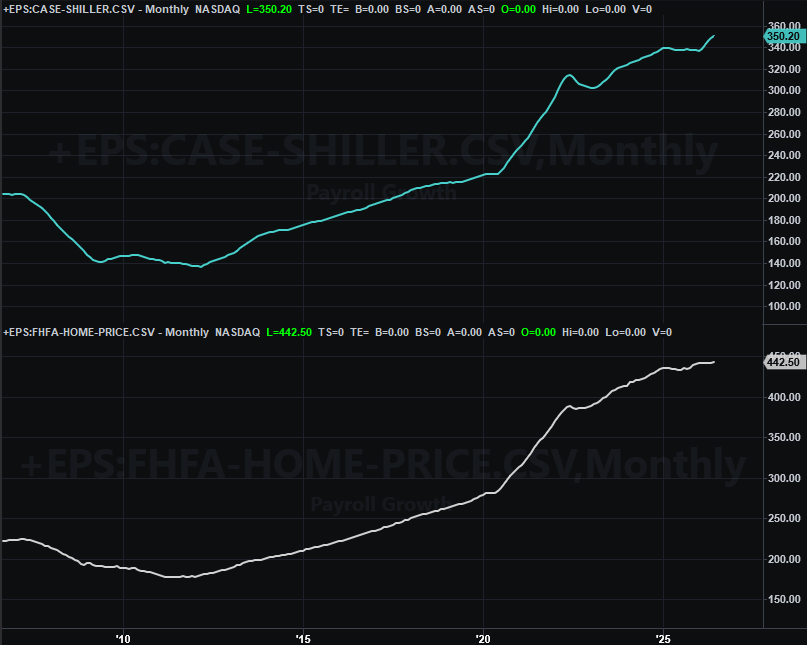Click the green L=350.20 last value
This screenshot has height=645, width=807.
tap(269, 9)
